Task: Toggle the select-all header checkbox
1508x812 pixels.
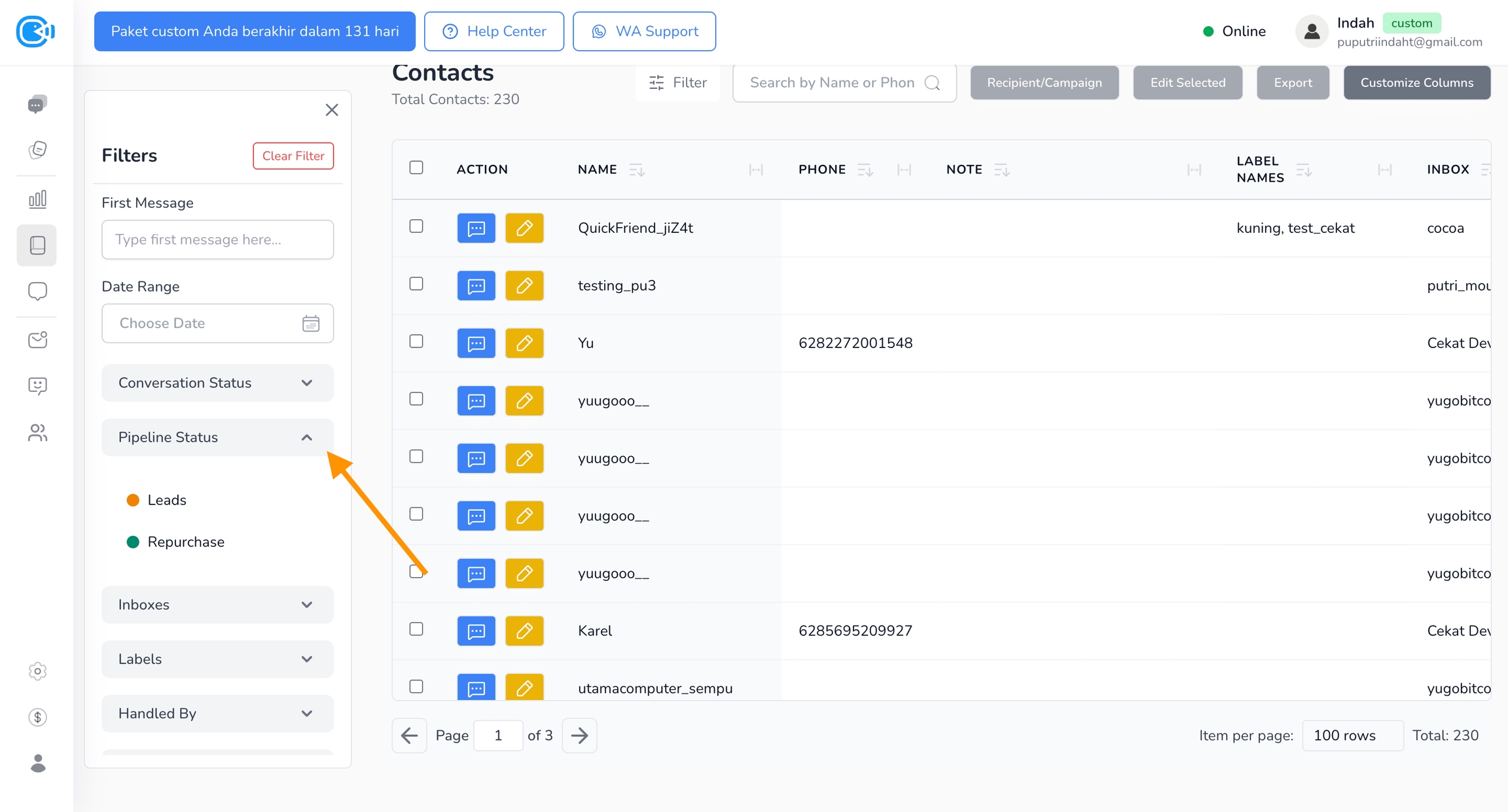Action: coord(416,168)
